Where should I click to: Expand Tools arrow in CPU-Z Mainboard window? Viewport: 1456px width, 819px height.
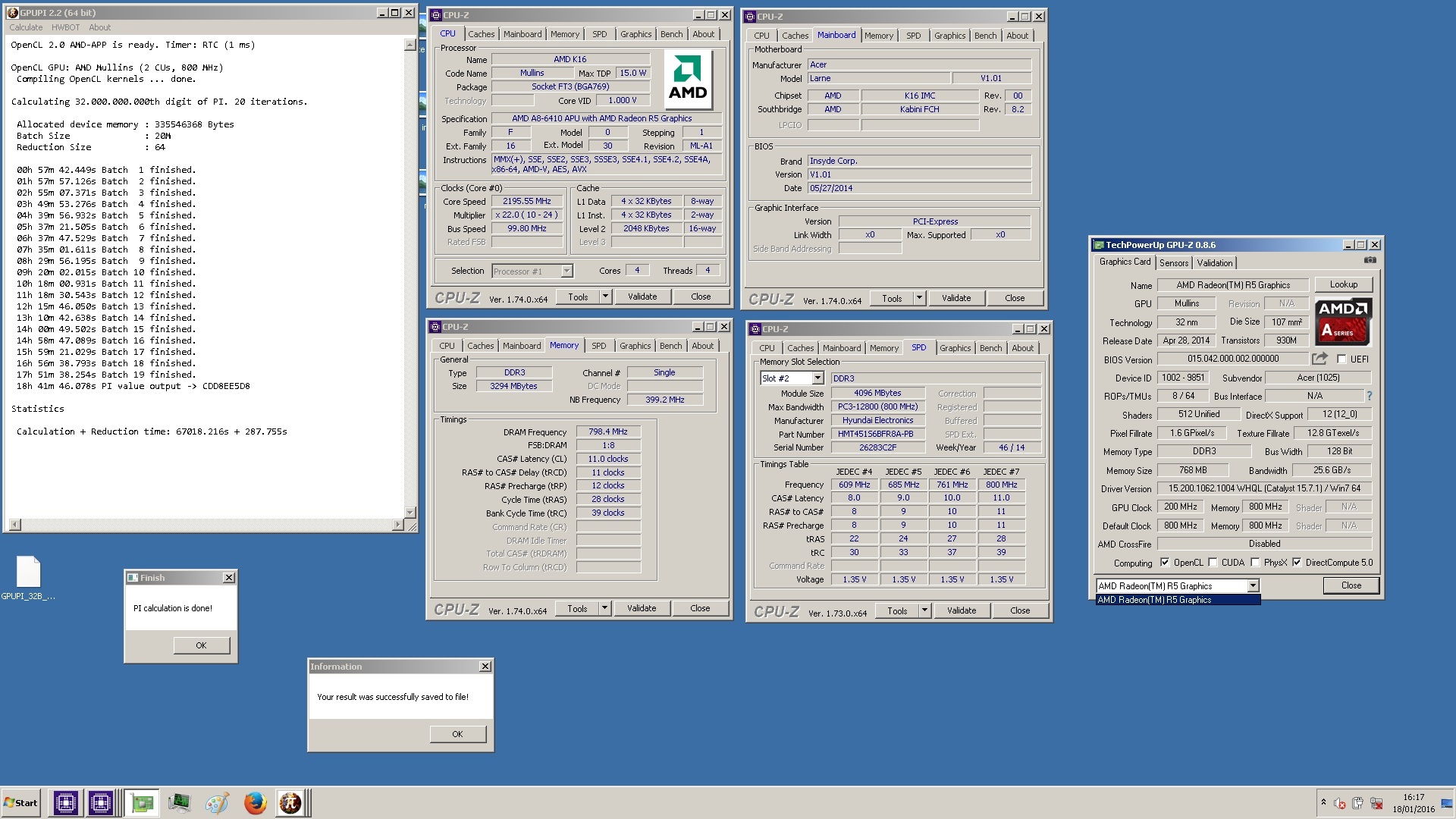point(919,298)
